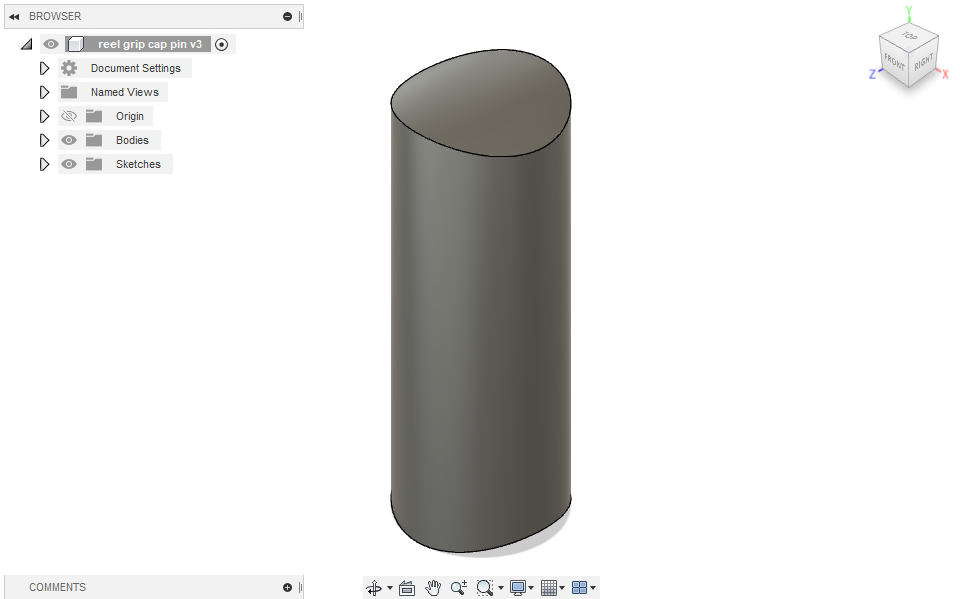
Task: Show the Origin folder
Action: [x=68, y=116]
